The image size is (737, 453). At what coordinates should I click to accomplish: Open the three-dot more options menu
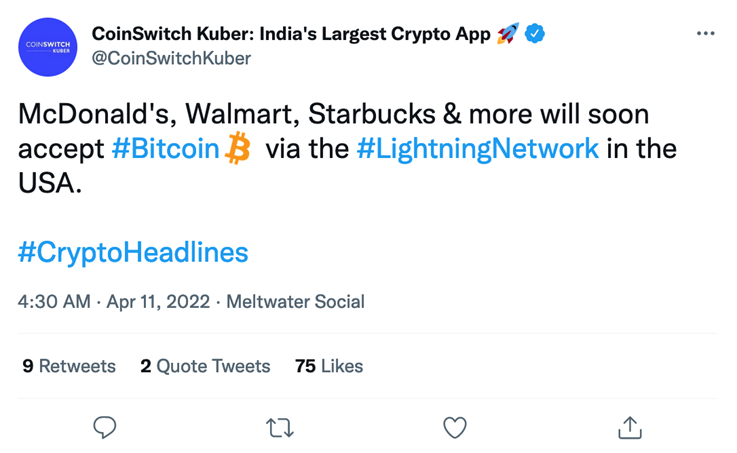point(706,33)
